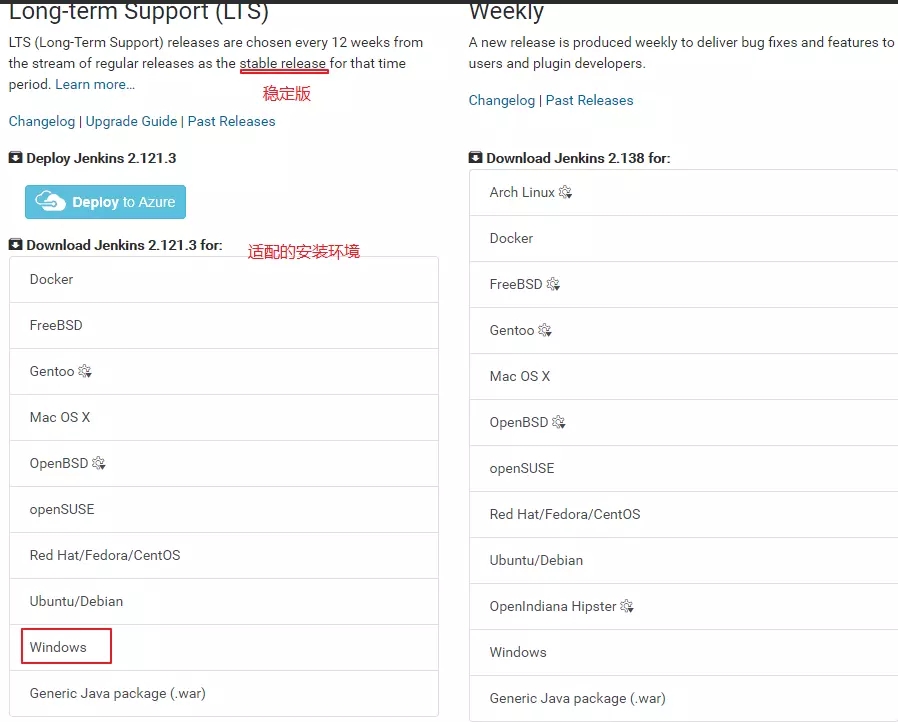The height and width of the screenshot is (722, 898).
Task: Click the gear icon beside OpenBSD in Weekly list
Action: pyautogui.click(x=559, y=422)
